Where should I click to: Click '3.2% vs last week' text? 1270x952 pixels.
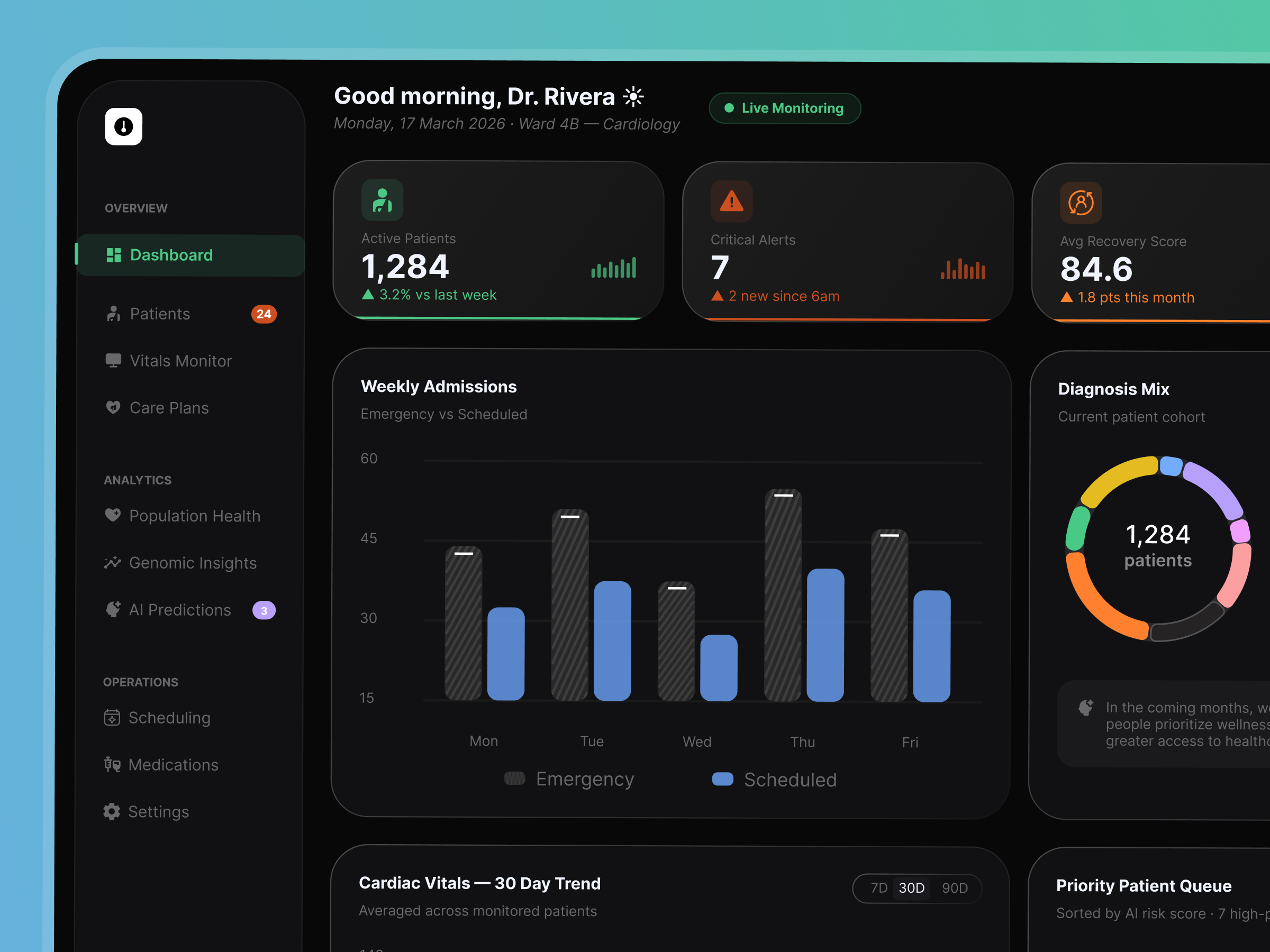pyautogui.click(x=438, y=295)
